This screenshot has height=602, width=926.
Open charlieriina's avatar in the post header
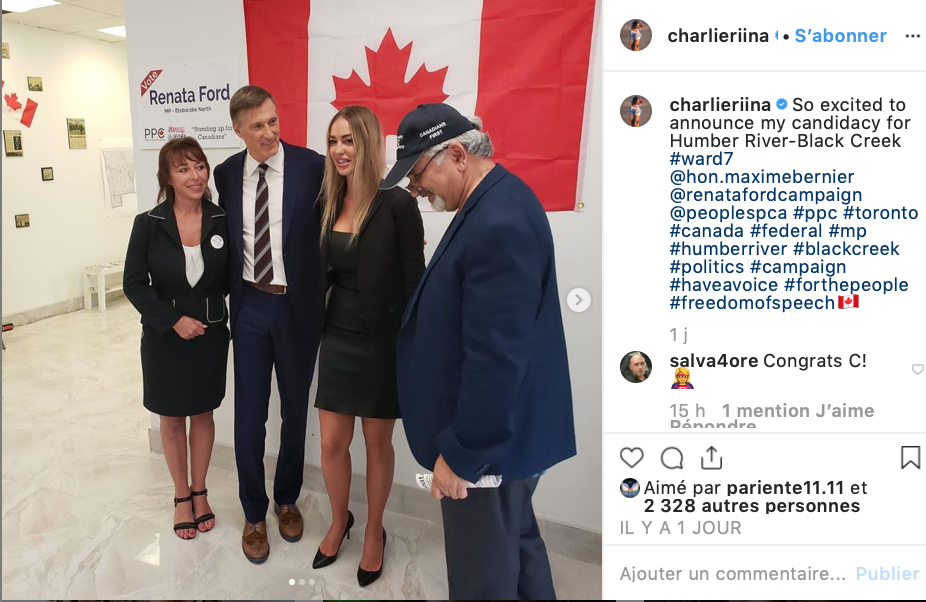636,35
